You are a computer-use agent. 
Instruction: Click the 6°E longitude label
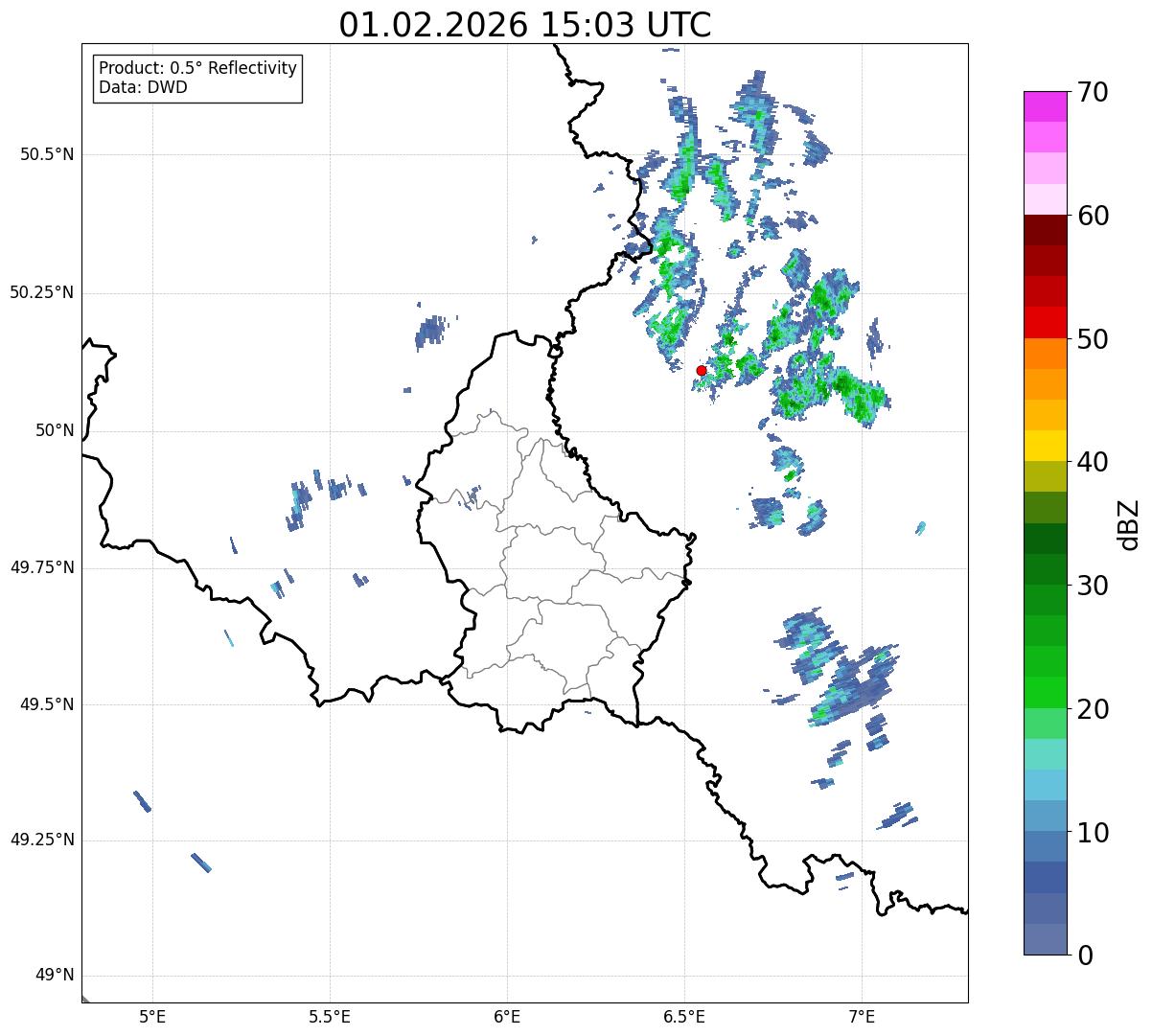pos(507,1016)
